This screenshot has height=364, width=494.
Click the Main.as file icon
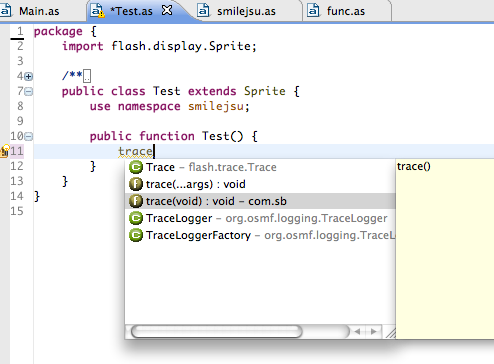(6, 10)
